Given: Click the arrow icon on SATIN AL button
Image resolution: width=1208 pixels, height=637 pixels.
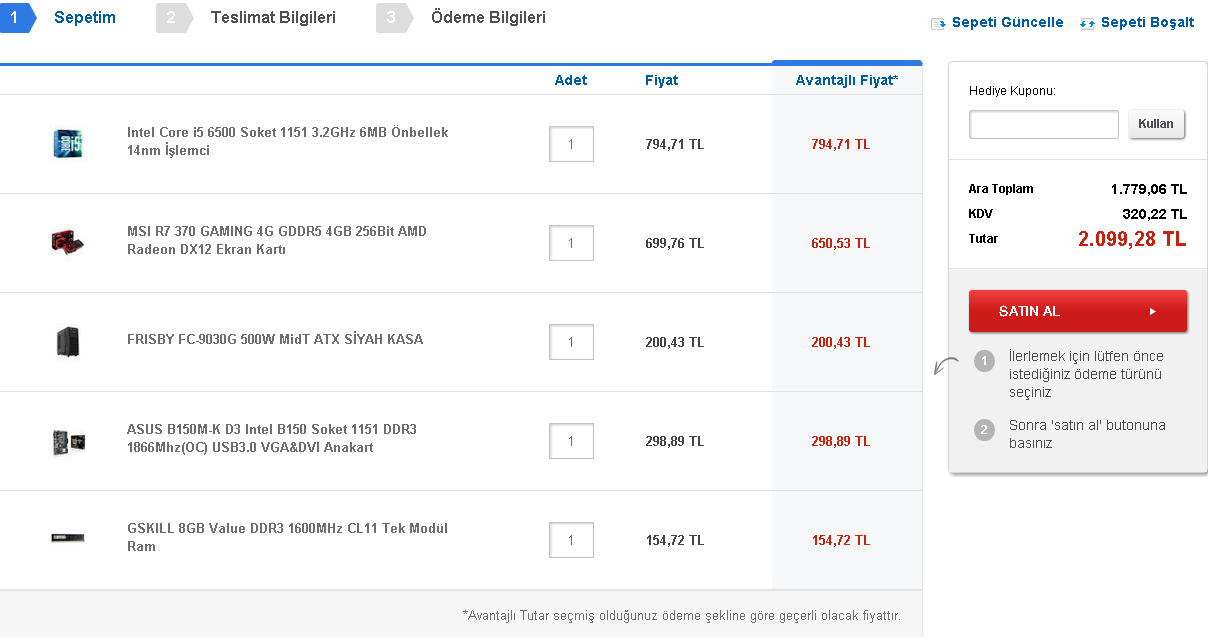Looking at the screenshot, I should pyautogui.click(x=1152, y=311).
